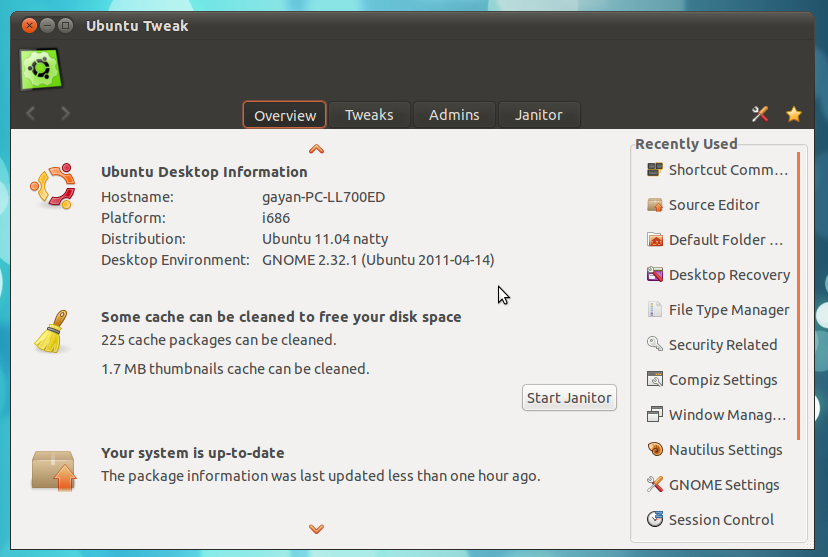Image resolution: width=828 pixels, height=557 pixels.
Task: Click the Default Folder icon
Action: pyautogui.click(x=655, y=240)
